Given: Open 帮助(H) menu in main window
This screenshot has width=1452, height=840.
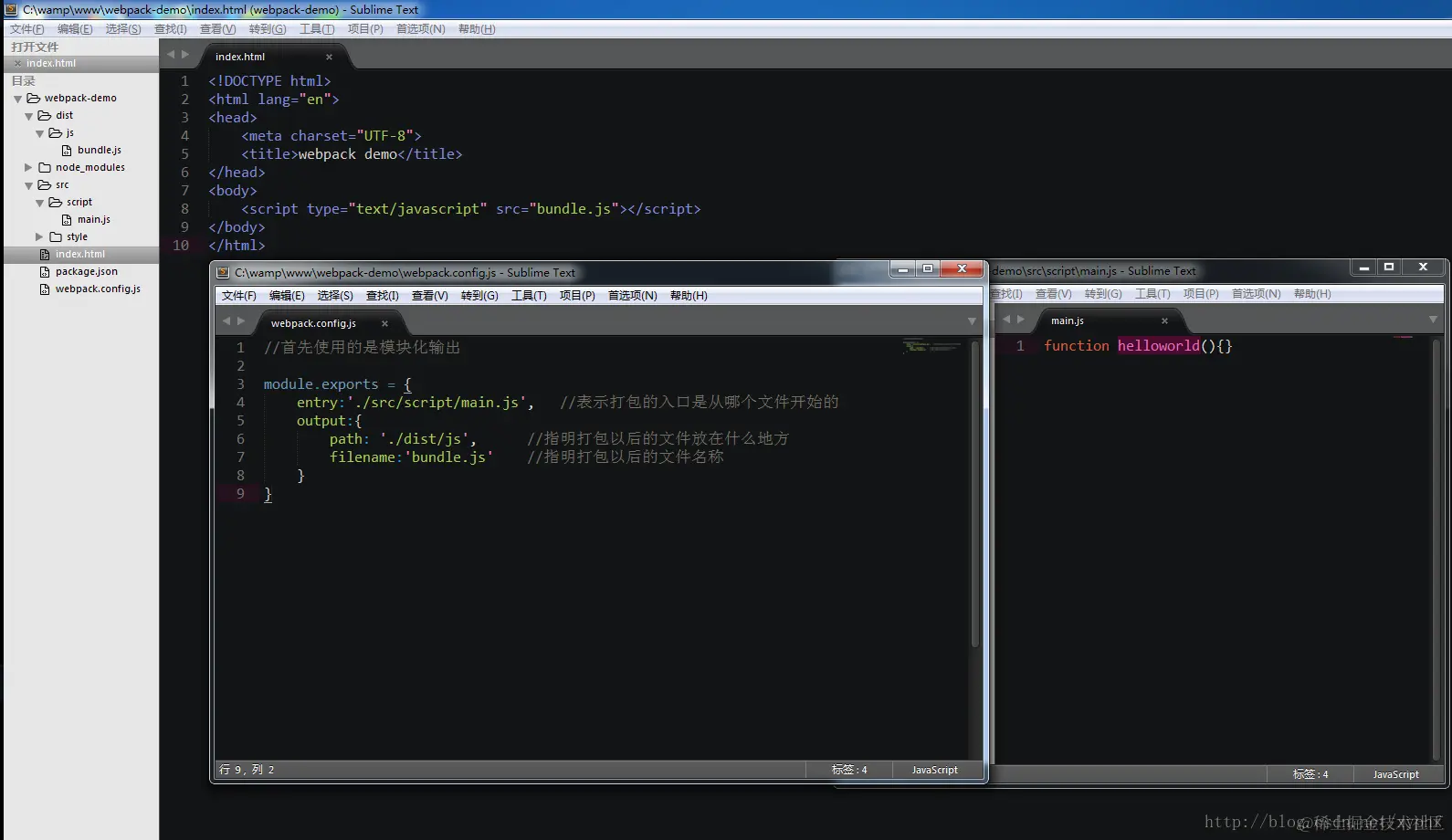Looking at the screenshot, I should click(477, 29).
